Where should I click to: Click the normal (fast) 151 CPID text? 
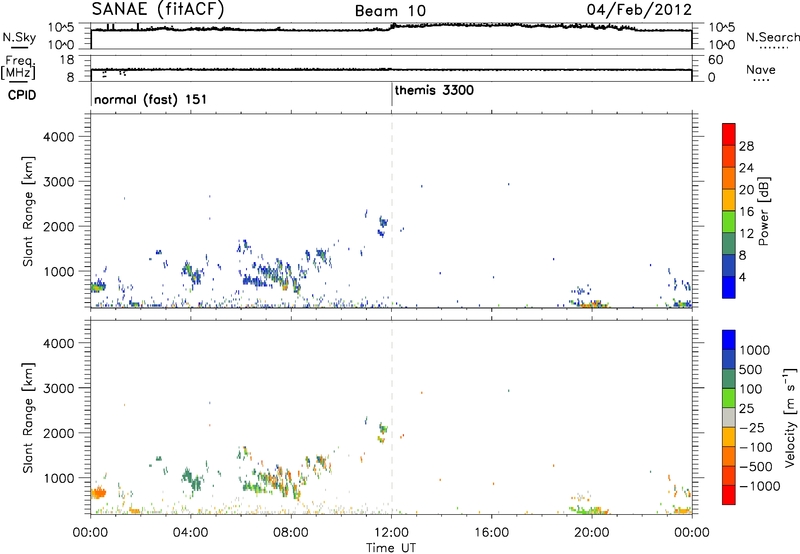[x=151, y=99]
